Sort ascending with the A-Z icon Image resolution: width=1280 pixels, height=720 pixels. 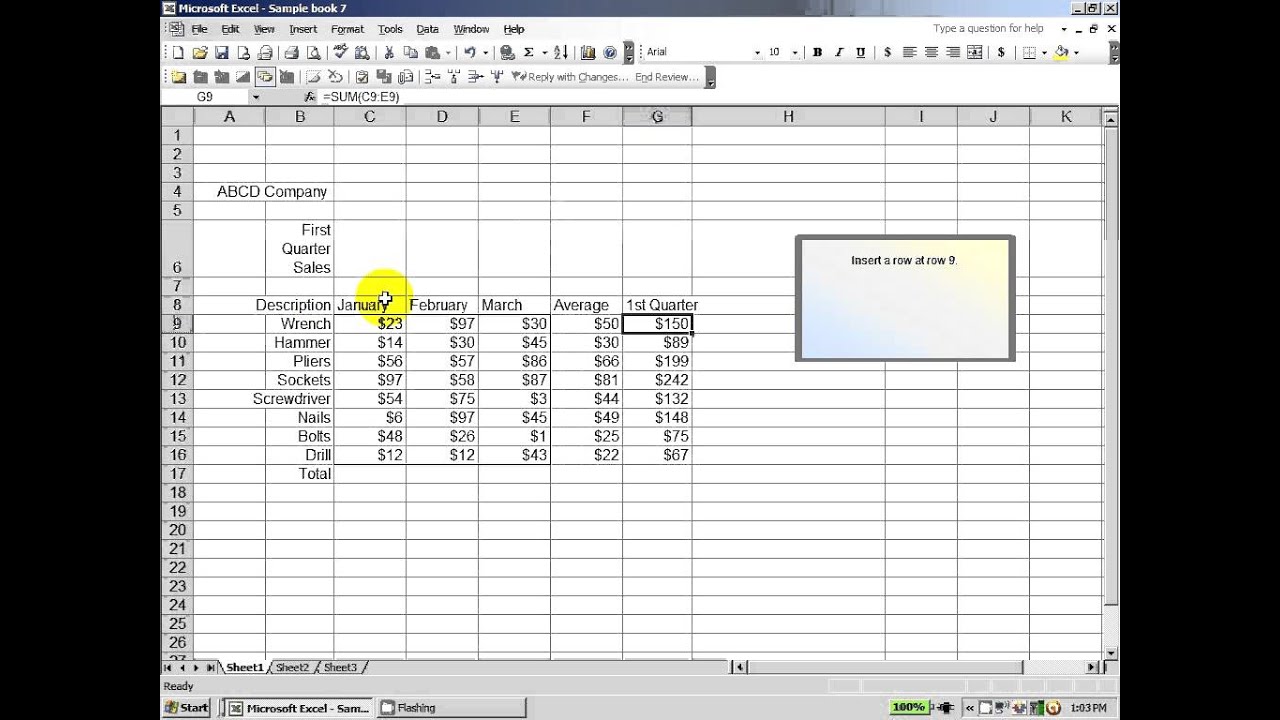coord(561,53)
